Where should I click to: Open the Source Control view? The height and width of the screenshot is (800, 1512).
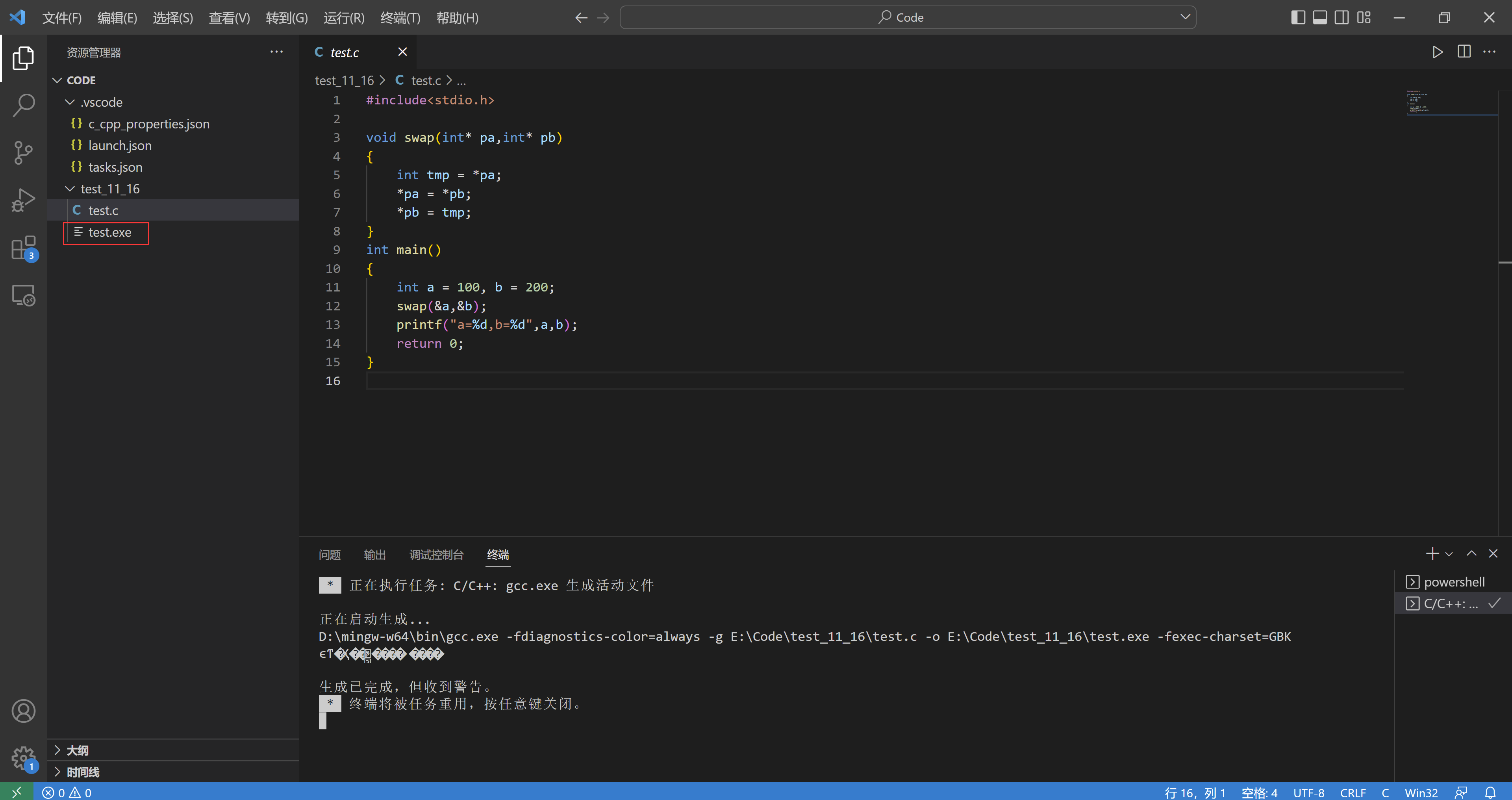point(24,153)
